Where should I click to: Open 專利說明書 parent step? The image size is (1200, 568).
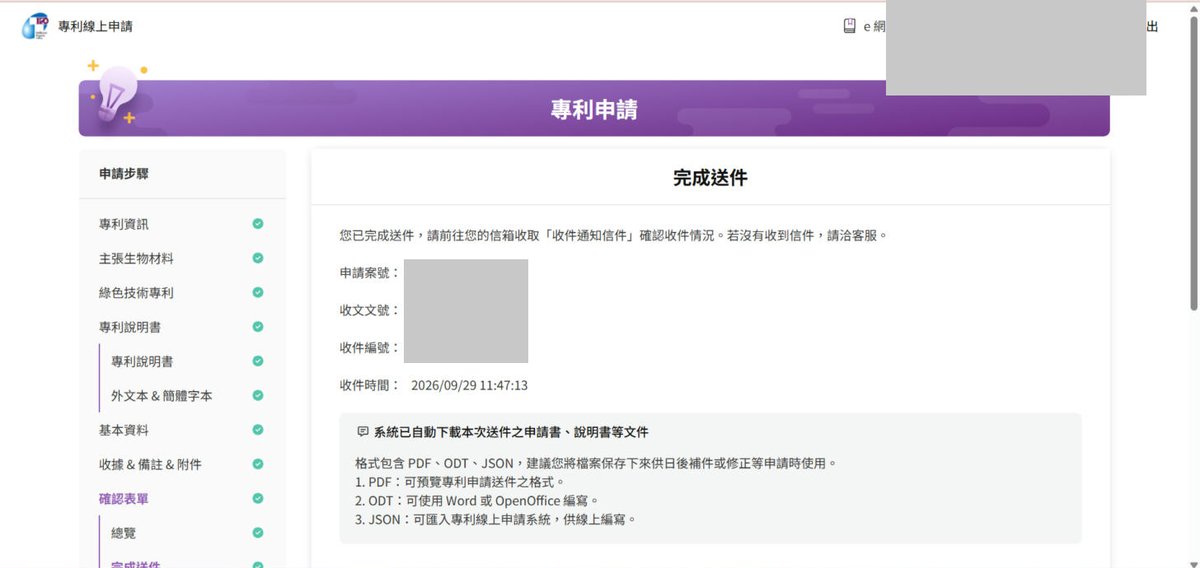[130, 327]
